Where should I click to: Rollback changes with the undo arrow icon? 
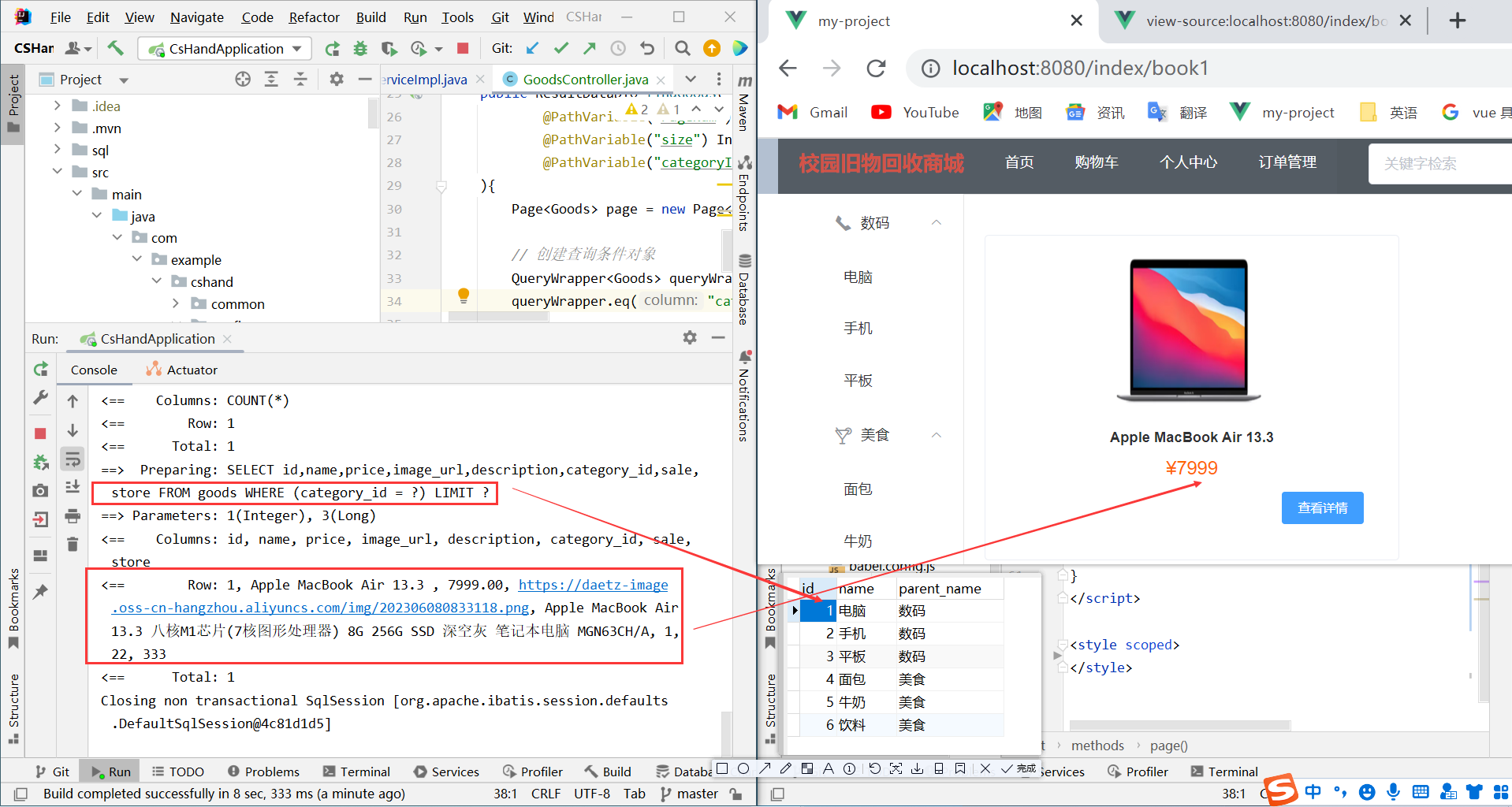[x=647, y=49]
